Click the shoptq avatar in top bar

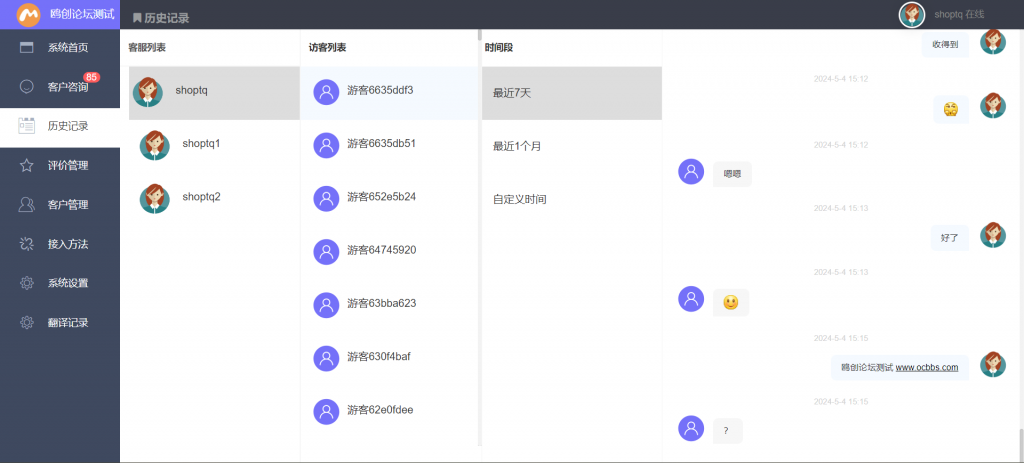point(912,14)
